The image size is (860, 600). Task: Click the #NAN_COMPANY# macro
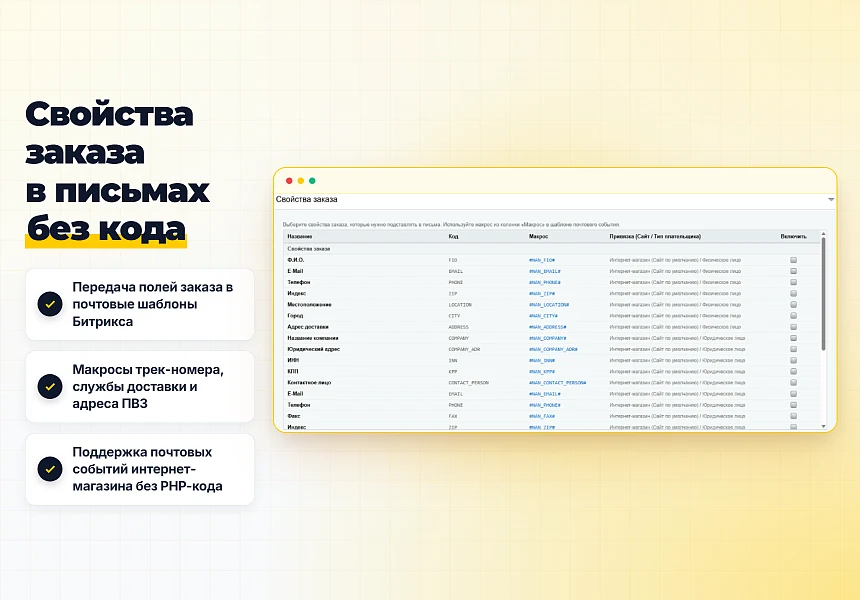[x=548, y=338]
